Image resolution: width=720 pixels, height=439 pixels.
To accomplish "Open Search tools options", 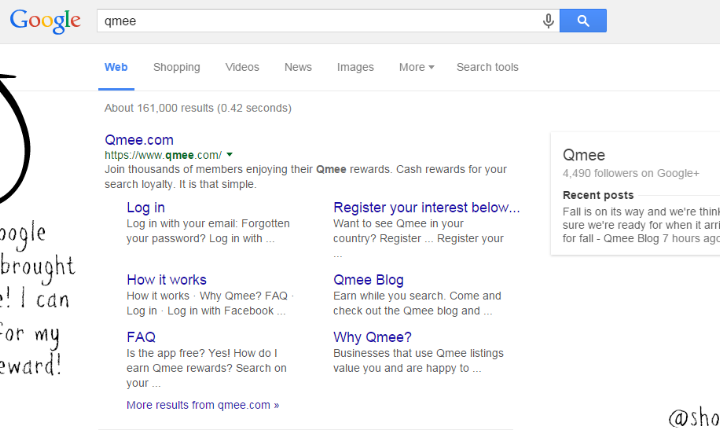I will click(487, 67).
